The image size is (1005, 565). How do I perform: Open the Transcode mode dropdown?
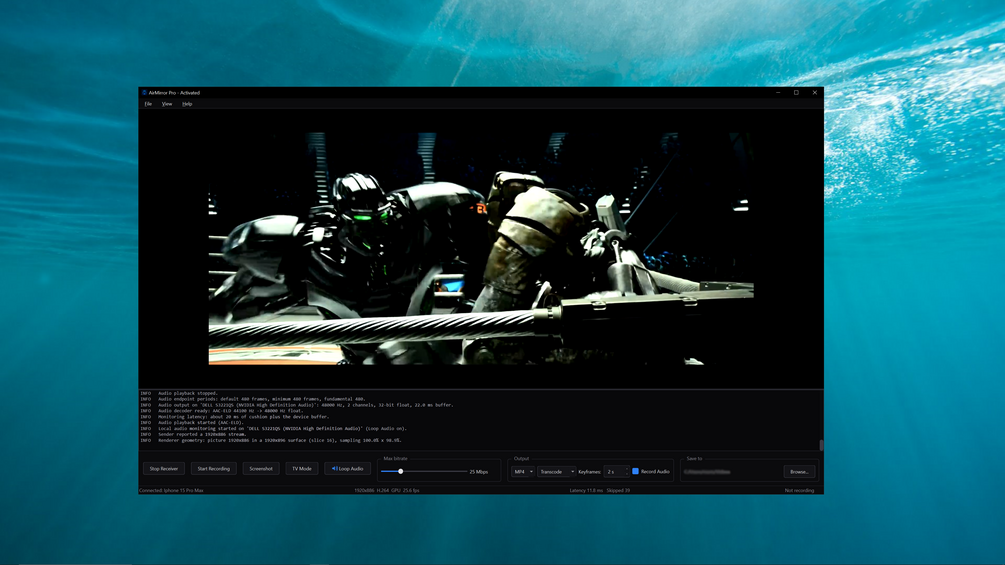pyautogui.click(x=556, y=471)
